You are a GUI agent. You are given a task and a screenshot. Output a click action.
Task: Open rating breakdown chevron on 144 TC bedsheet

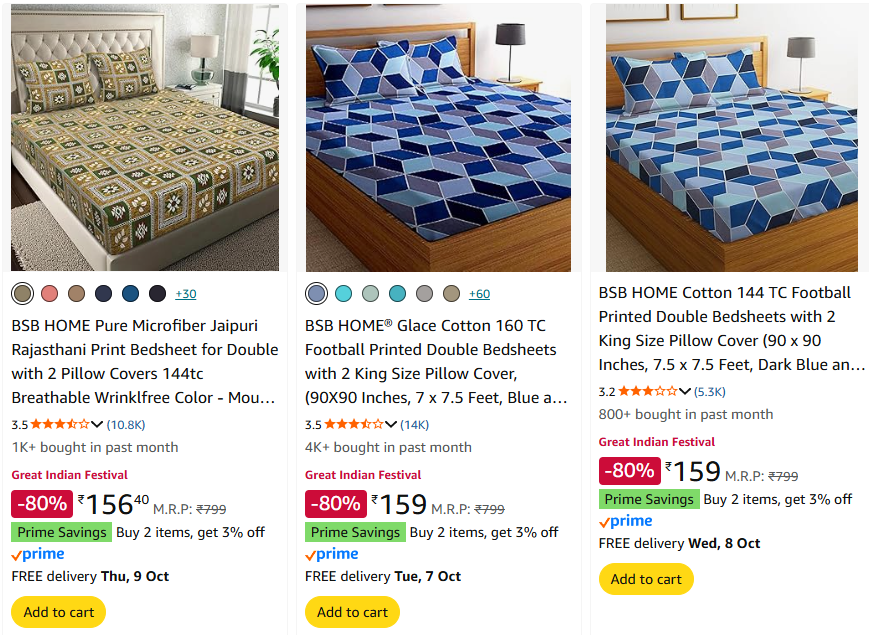click(x=685, y=391)
